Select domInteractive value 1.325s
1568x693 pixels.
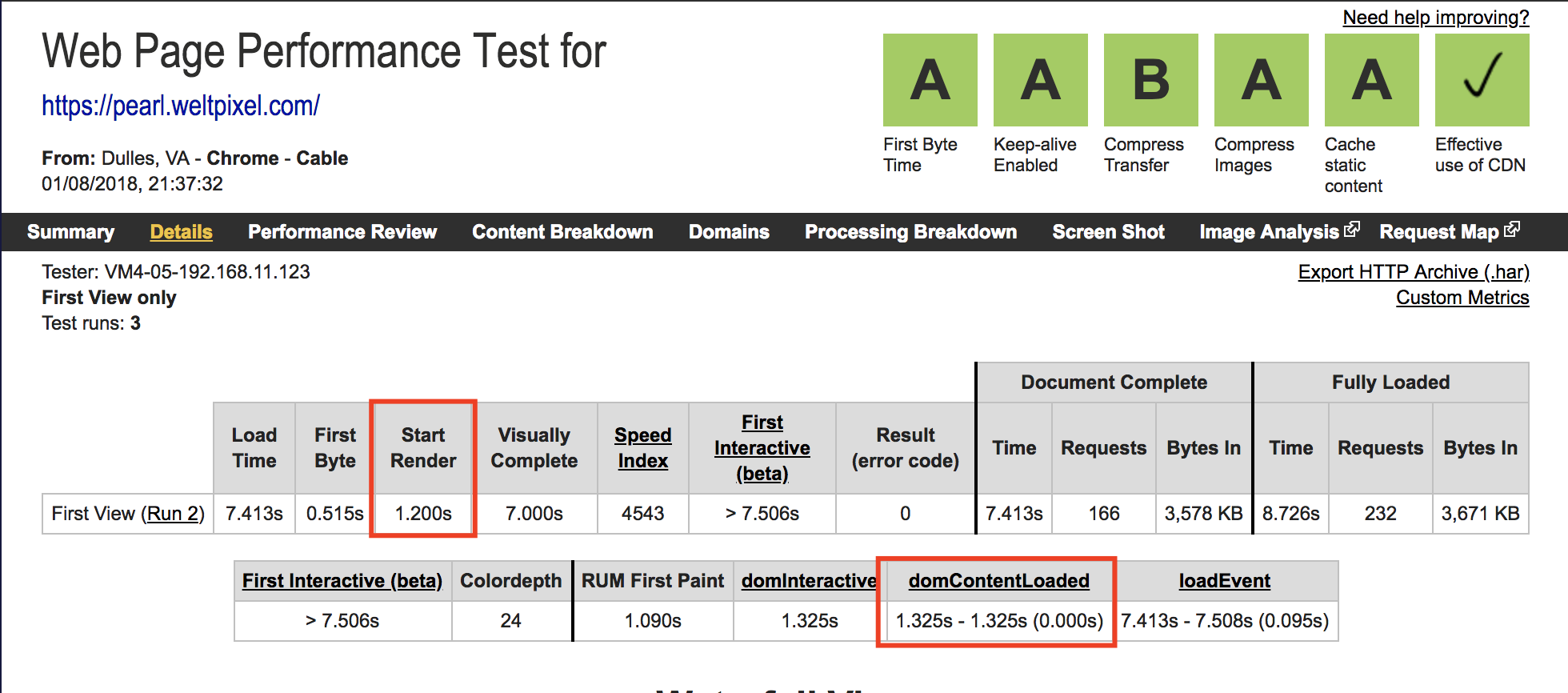pyautogui.click(x=810, y=621)
